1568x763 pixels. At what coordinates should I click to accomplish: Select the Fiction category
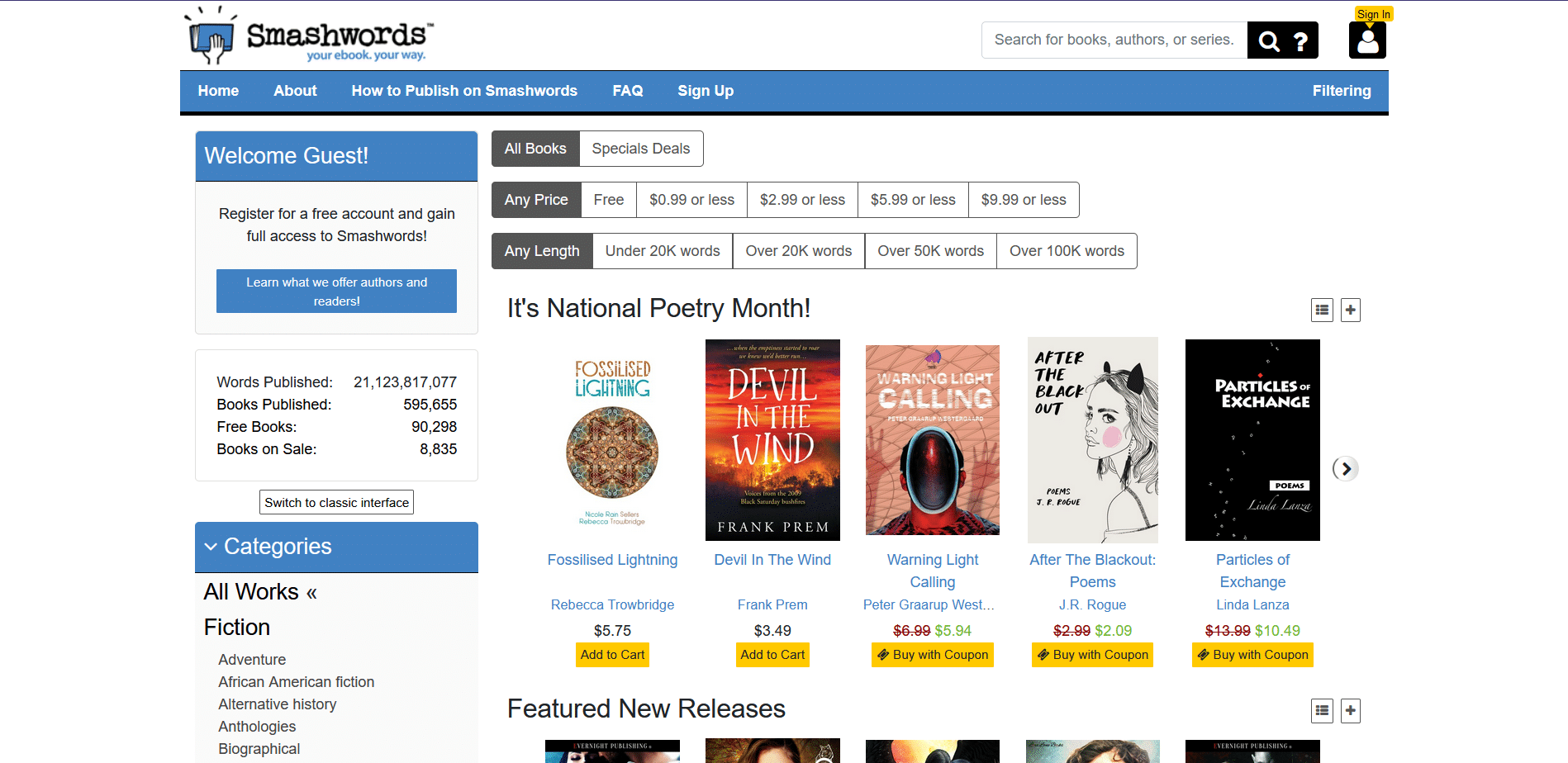click(x=237, y=628)
